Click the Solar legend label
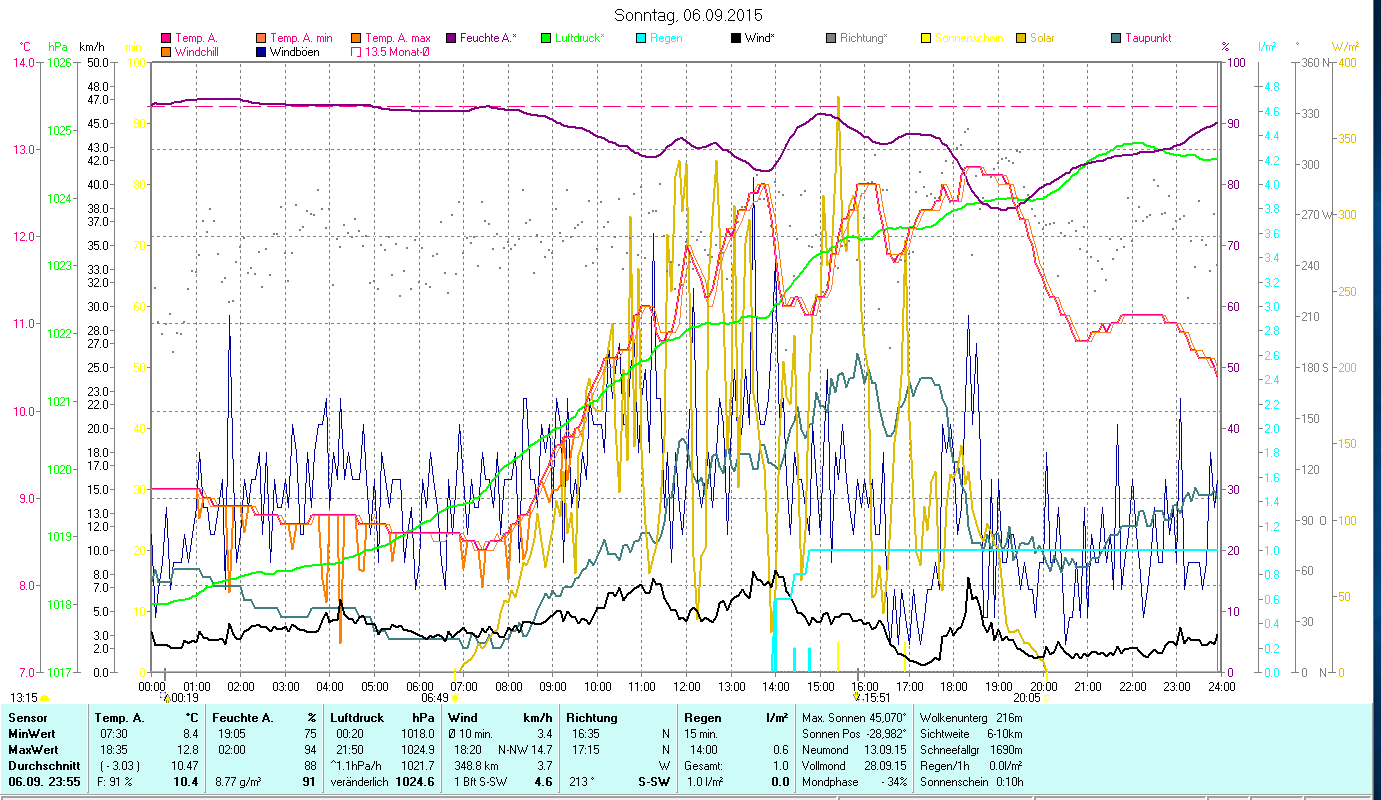 [1043, 38]
